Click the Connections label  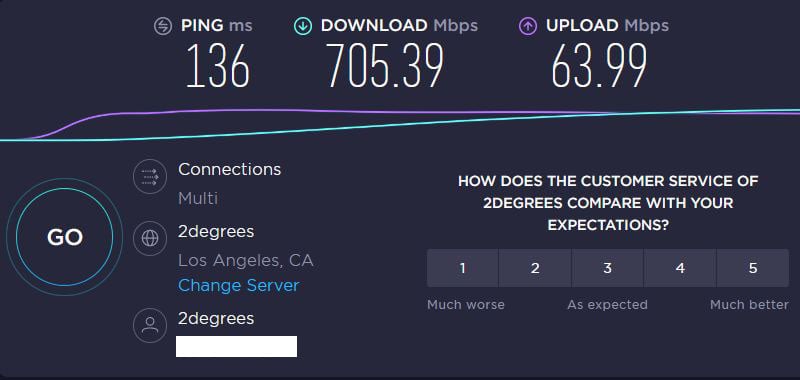point(230,169)
